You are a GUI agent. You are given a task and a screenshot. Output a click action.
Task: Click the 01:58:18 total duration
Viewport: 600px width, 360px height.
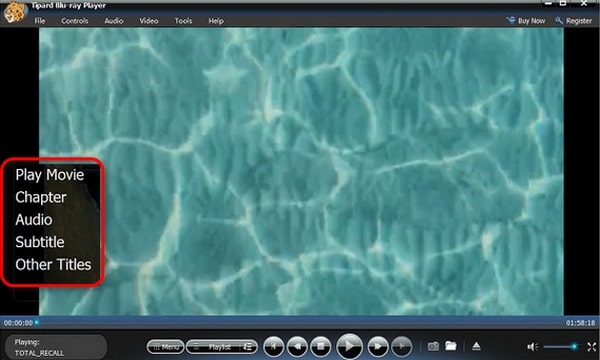click(580, 323)
